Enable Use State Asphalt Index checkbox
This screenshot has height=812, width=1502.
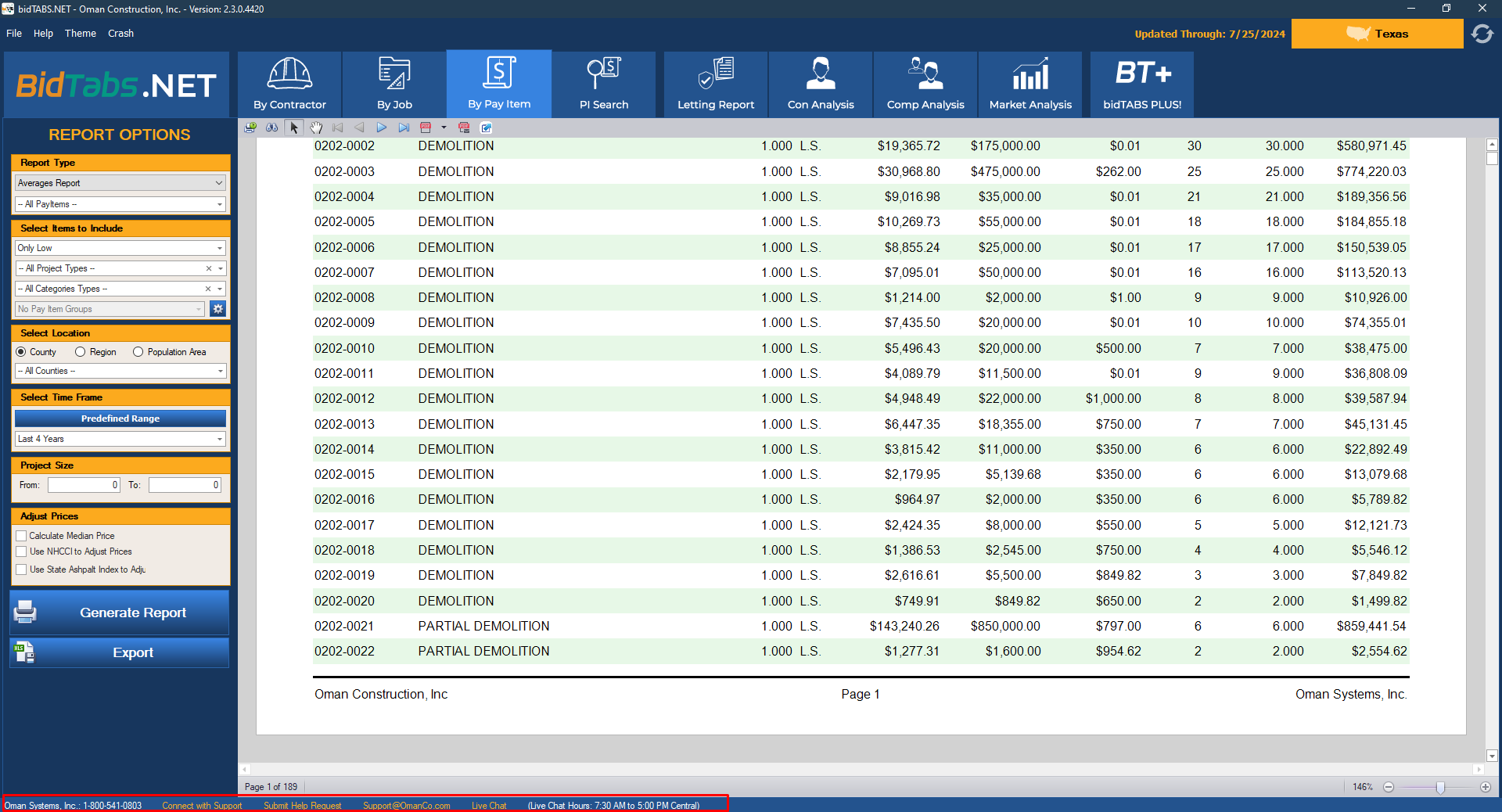coord(21,569)
